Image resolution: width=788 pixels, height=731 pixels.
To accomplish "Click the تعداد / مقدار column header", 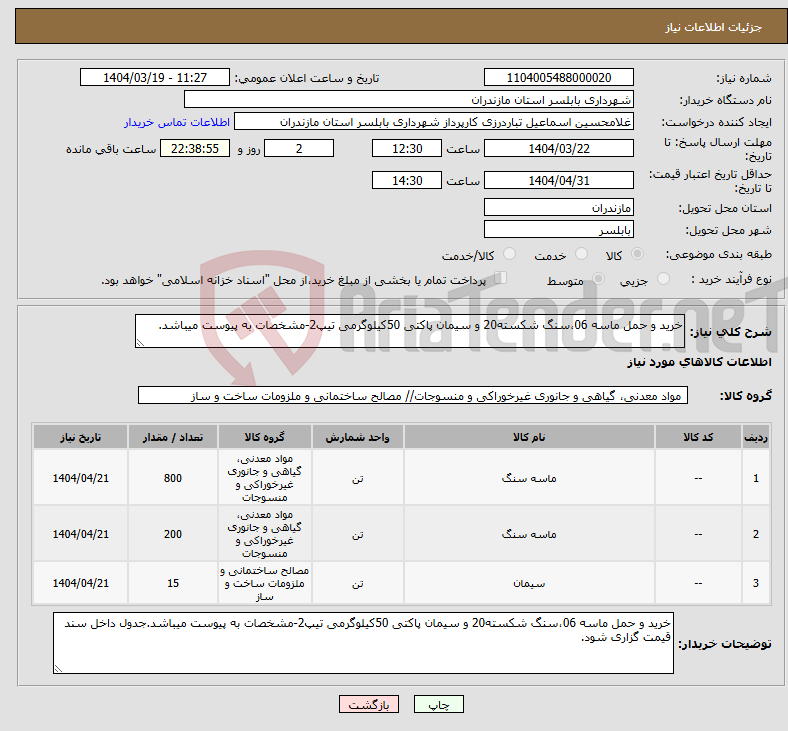I will click(x=173, y=437).
